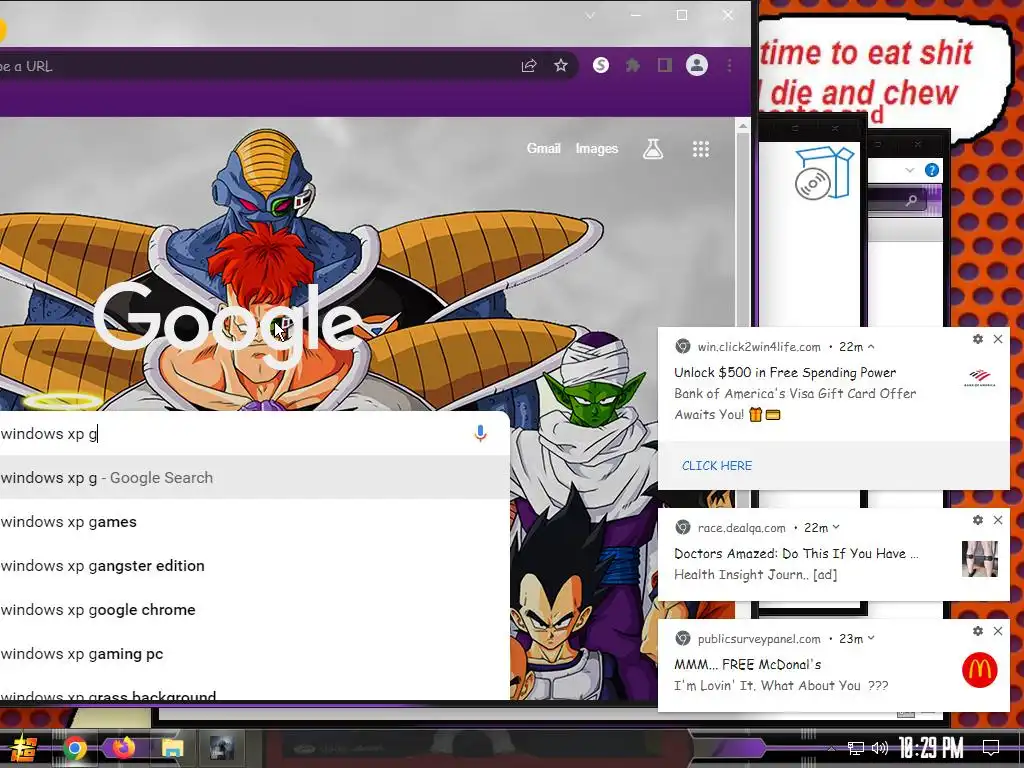The width and height of the screenshot is (1024, 768).
Task: Click the CLICK HERE notification button
Action: tap(717, 466)
